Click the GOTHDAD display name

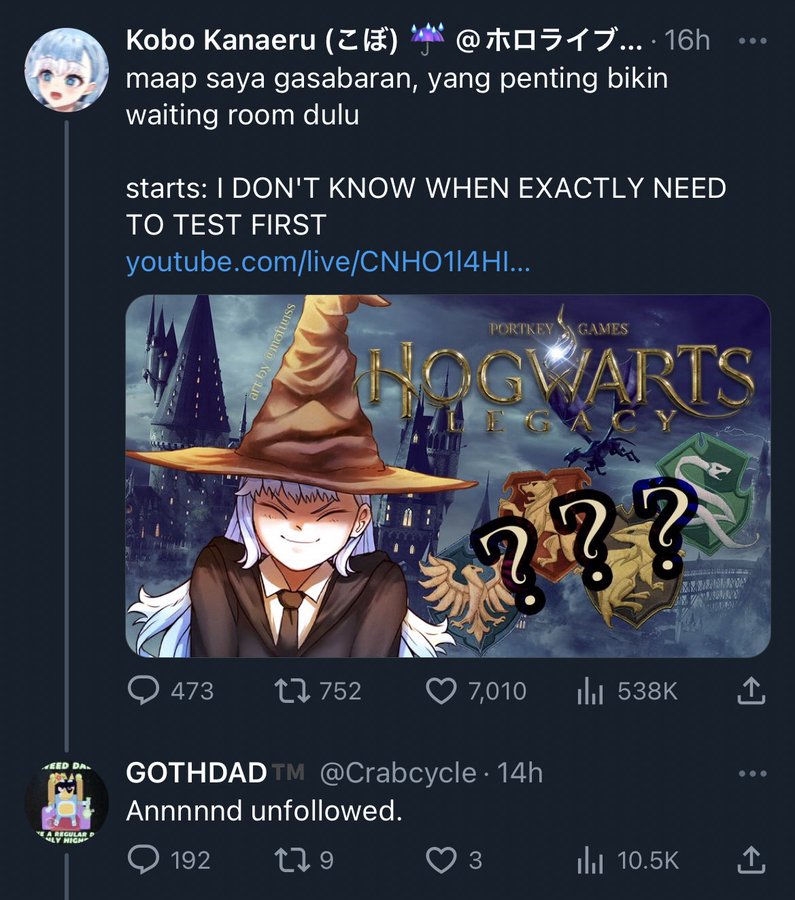click(x=196, y=773)
